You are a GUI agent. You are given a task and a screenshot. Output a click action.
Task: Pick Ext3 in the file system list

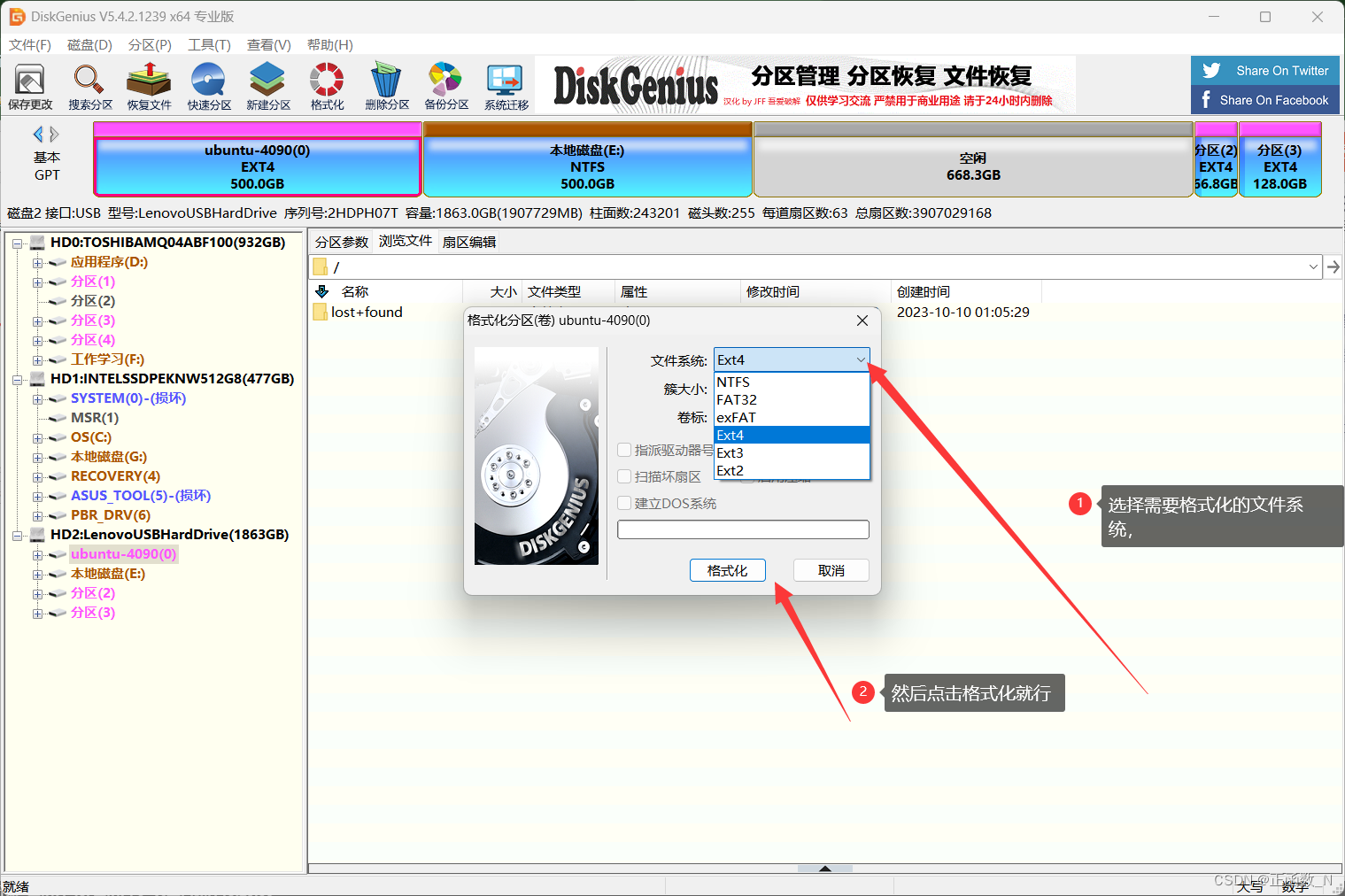[x=792, y=452]
